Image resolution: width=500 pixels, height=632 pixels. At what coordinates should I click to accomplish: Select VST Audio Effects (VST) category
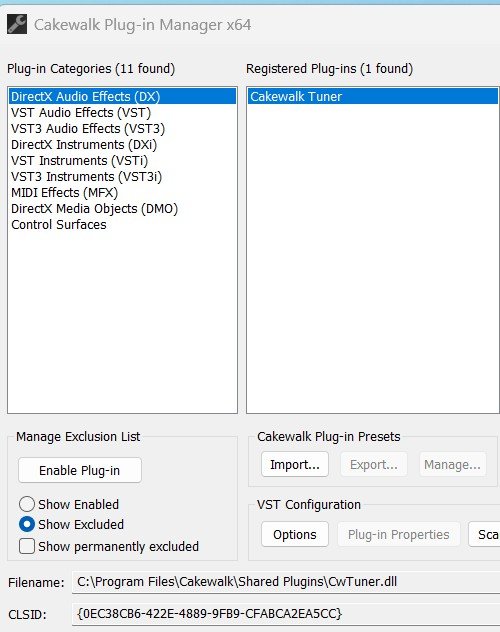pos(122,112)
